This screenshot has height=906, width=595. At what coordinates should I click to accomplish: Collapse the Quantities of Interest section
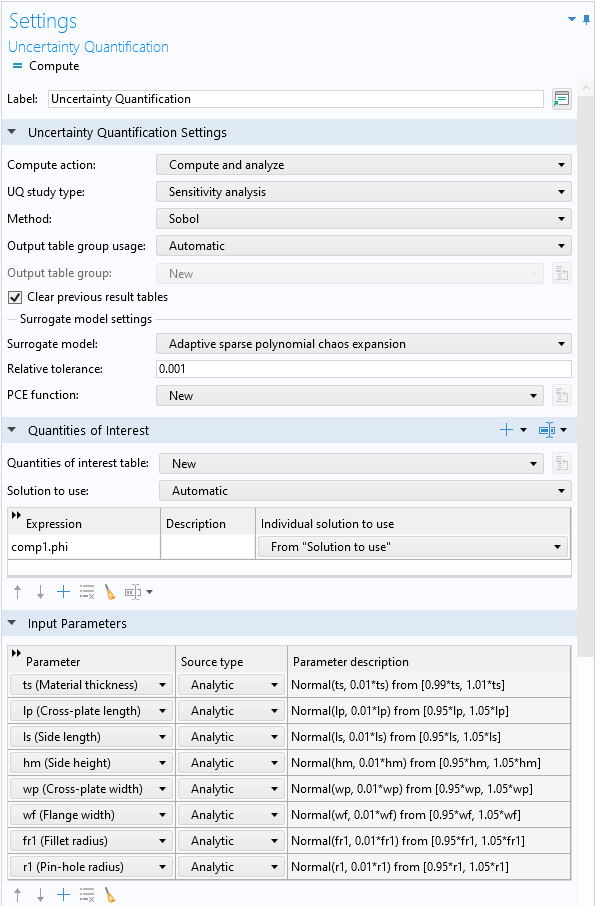tap(12, 430)
